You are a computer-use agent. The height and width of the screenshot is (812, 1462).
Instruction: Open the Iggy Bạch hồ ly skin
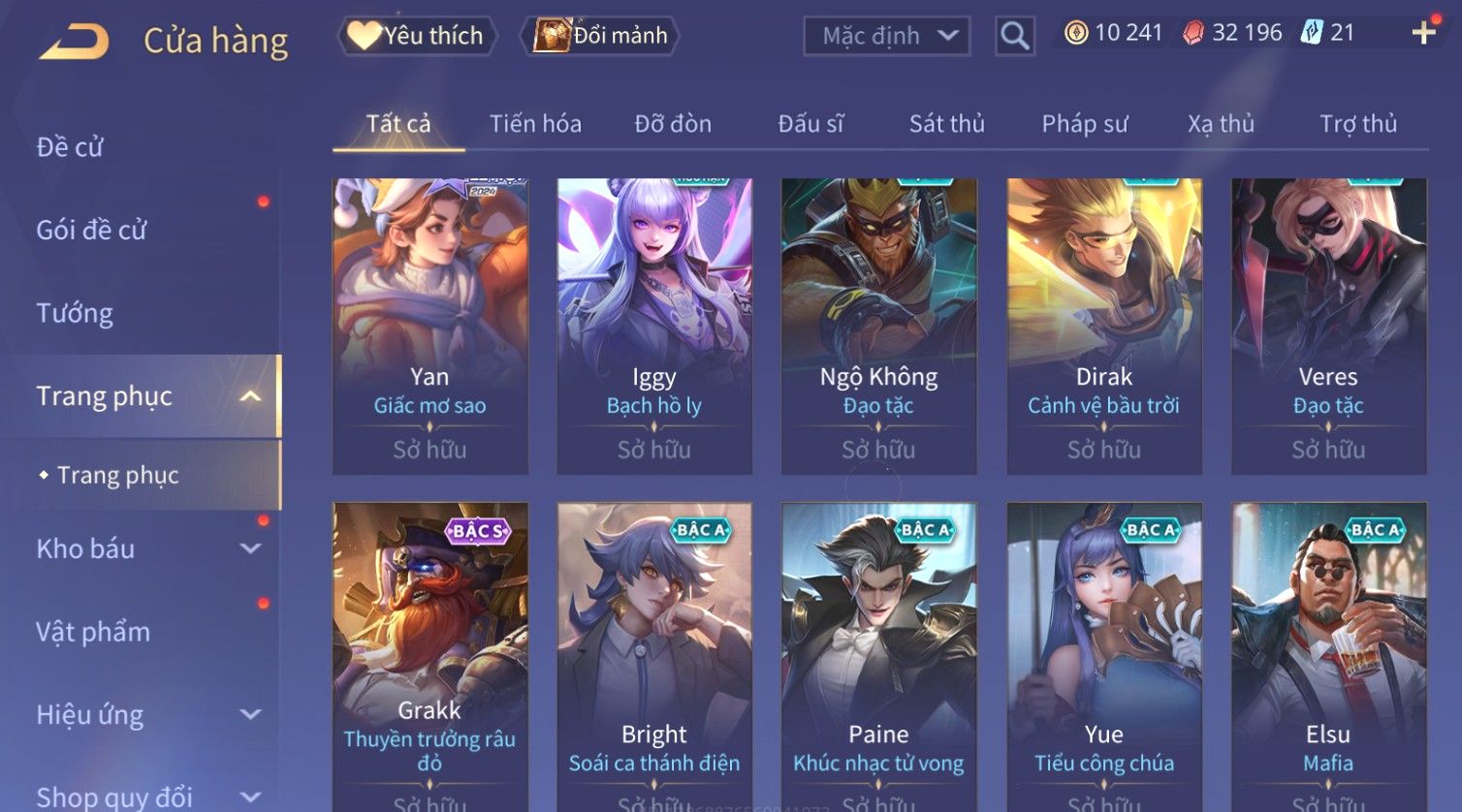[x=654, y=327]
